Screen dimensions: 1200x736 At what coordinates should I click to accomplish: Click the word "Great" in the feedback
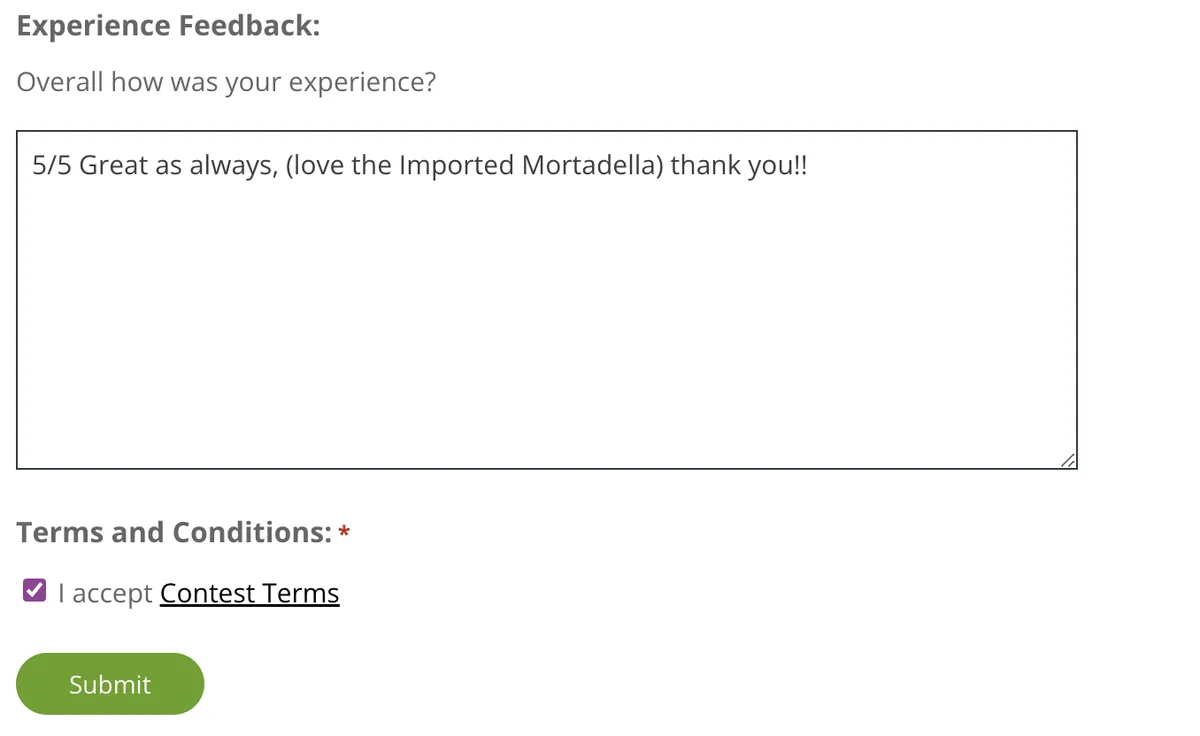coord(113,165)
